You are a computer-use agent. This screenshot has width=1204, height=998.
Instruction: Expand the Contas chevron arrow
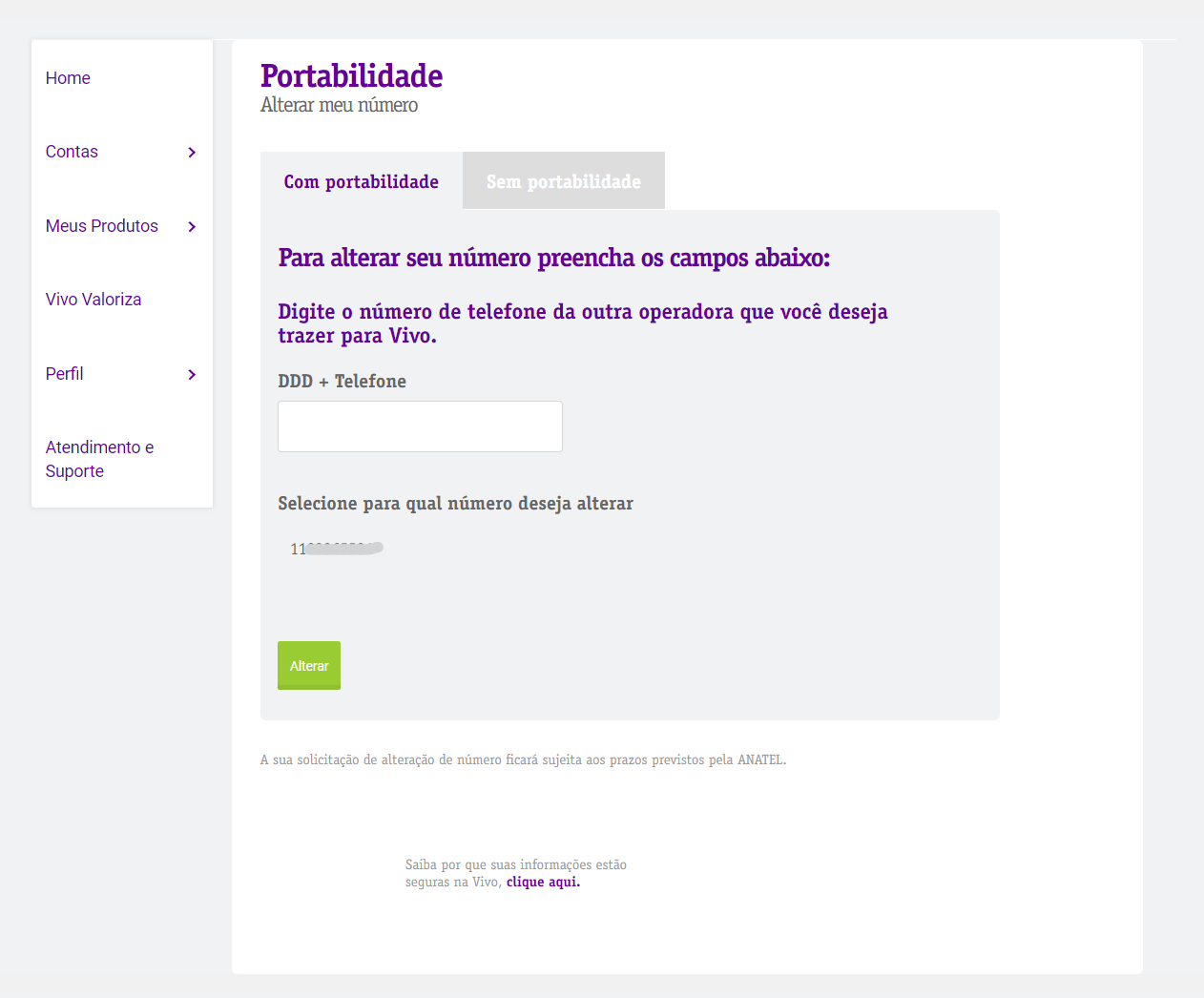pyautogui.click(x=192, y=153)
